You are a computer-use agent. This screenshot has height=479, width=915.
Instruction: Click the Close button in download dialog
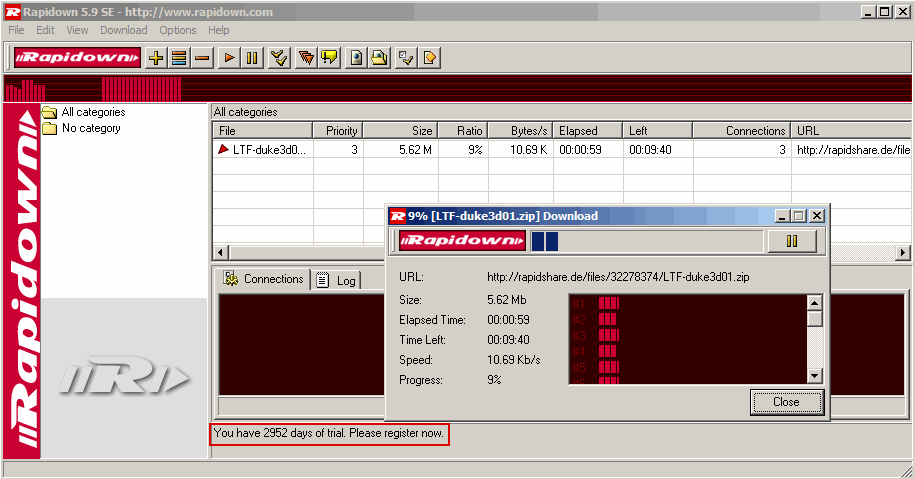[x=787, y=402]
